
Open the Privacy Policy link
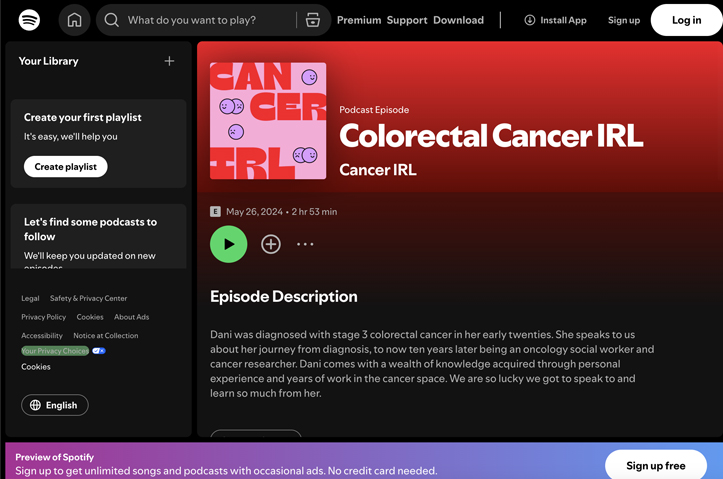[43, 317]
